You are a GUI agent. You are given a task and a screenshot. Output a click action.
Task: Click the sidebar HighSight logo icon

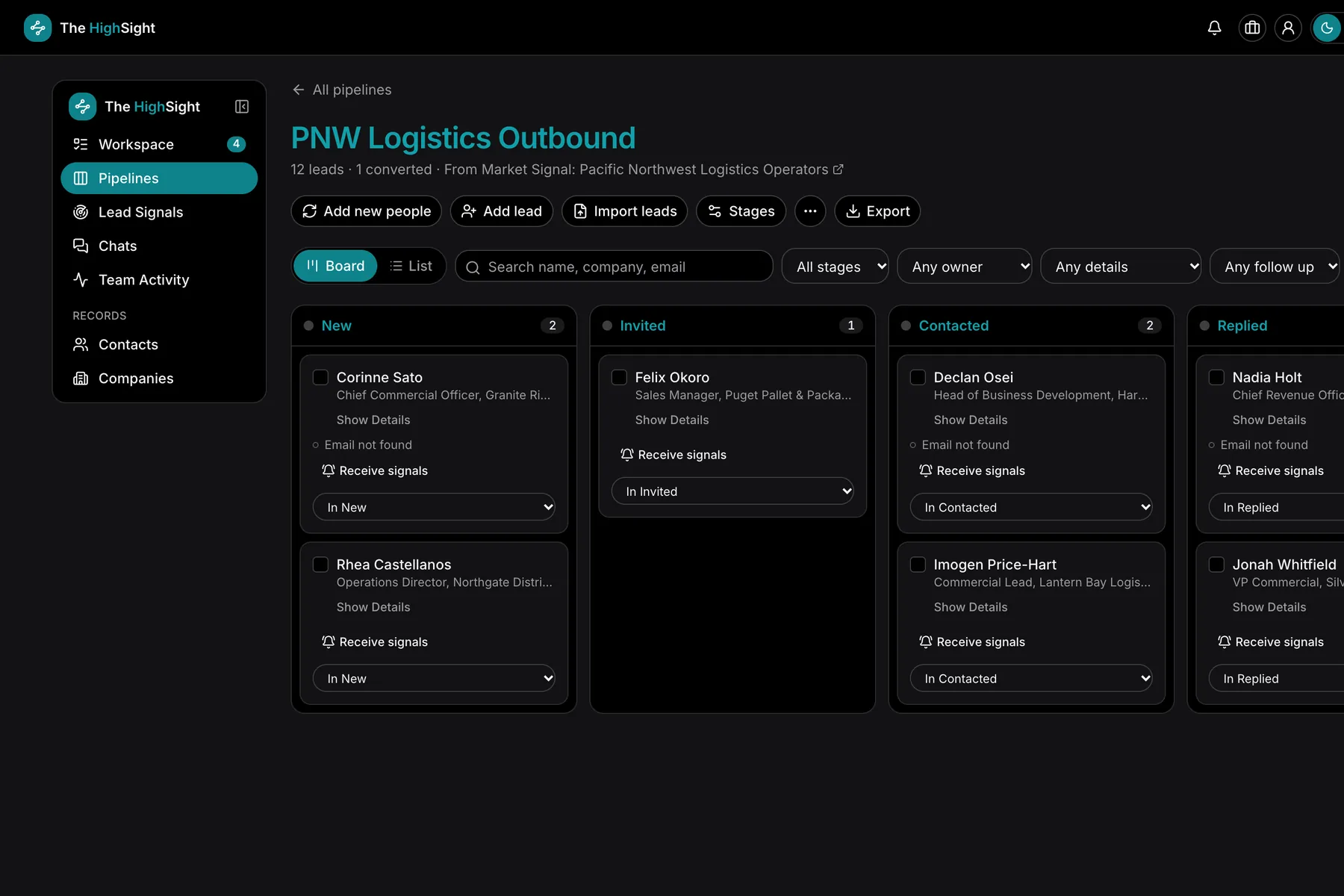click(x=83, y=107)
